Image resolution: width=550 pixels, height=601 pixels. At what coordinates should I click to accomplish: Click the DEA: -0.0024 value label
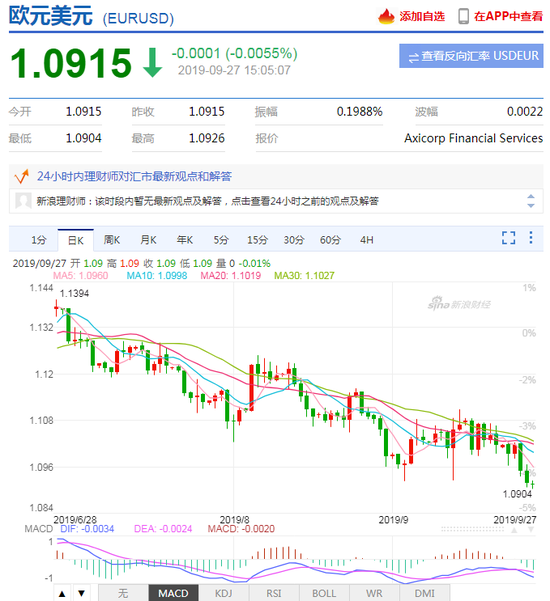coord(163,529)
